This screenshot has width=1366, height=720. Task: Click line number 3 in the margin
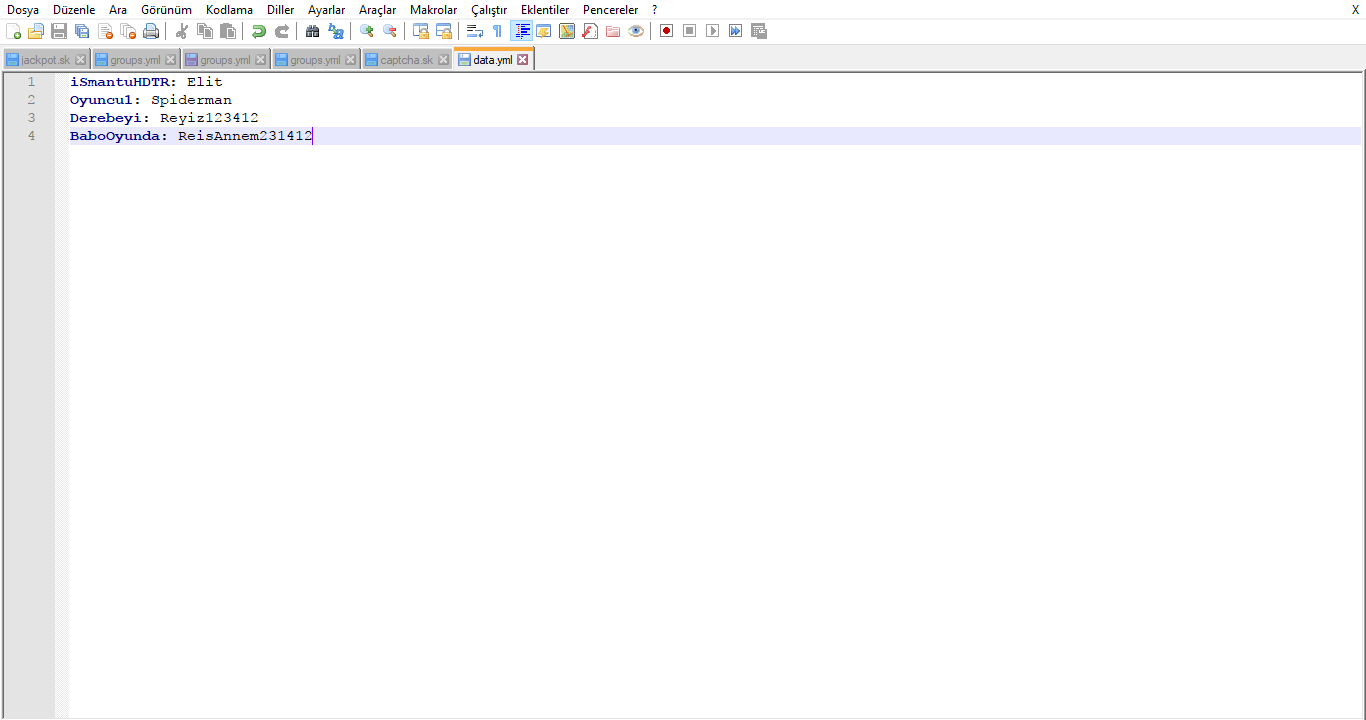point(31,118)
